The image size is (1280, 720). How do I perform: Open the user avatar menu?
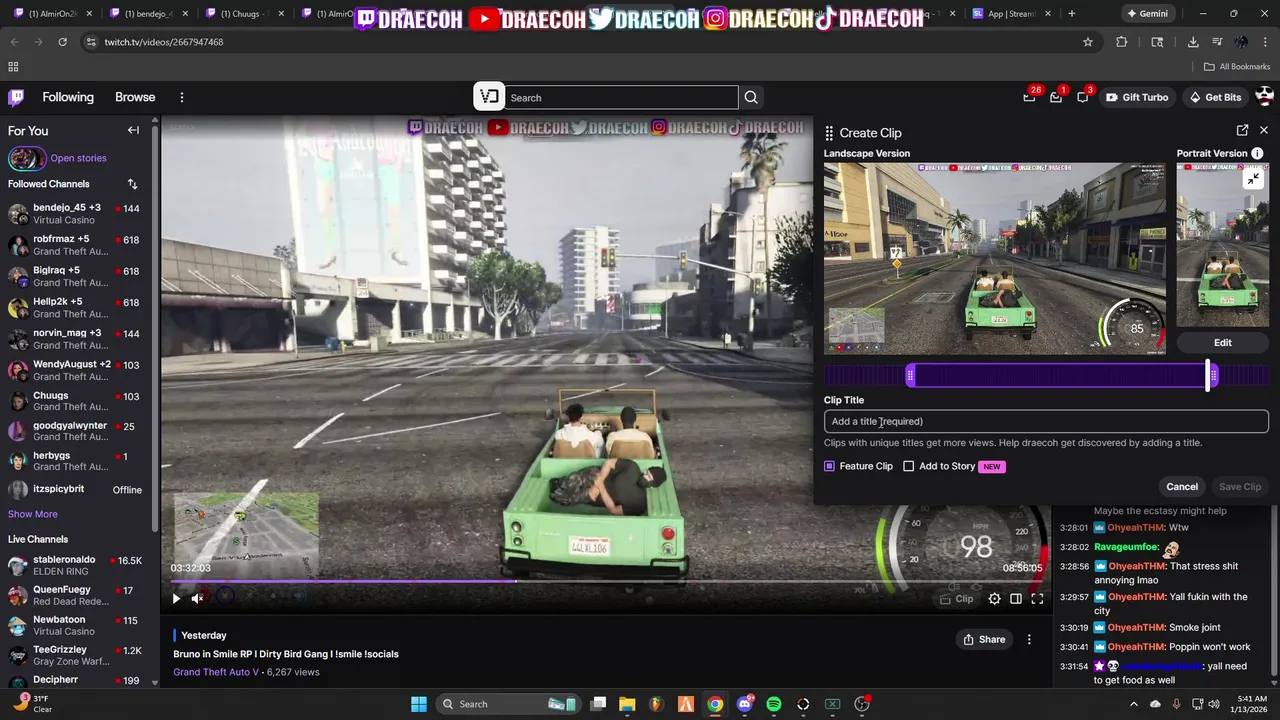[x=1264, y=97]
